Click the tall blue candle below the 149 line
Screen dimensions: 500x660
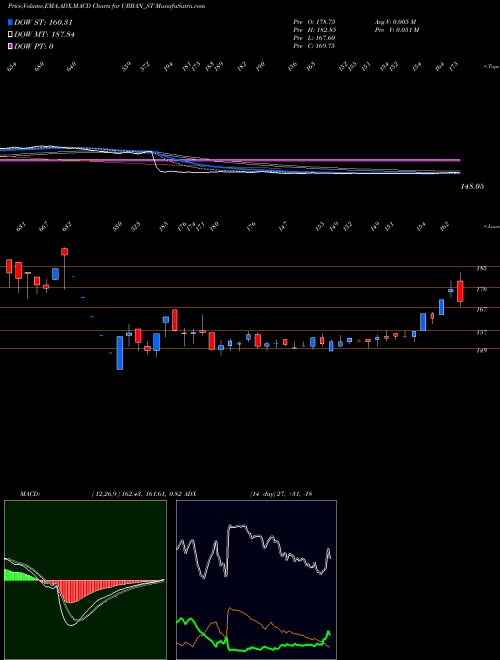pyautogui.click(x=120, y=353)
